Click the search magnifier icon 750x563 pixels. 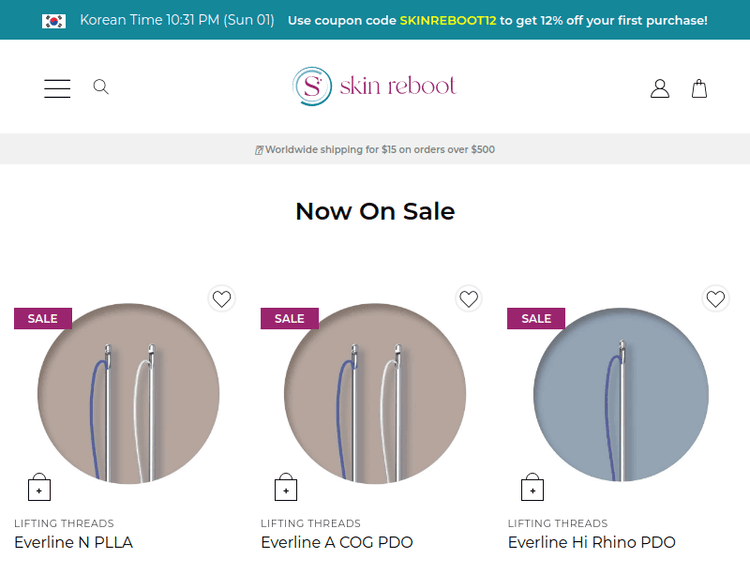[x=101, y=88]
